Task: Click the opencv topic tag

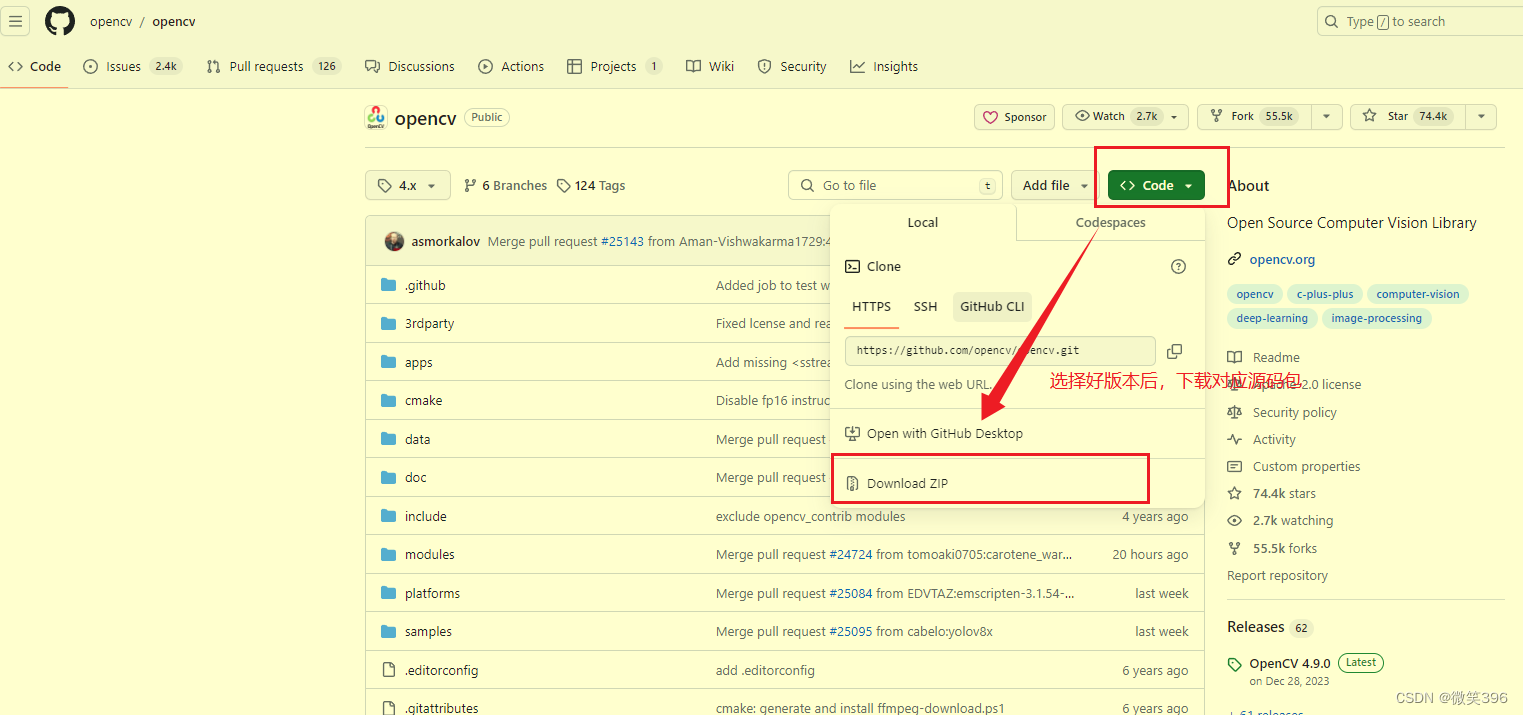Action: click(x=1255, y=294)
